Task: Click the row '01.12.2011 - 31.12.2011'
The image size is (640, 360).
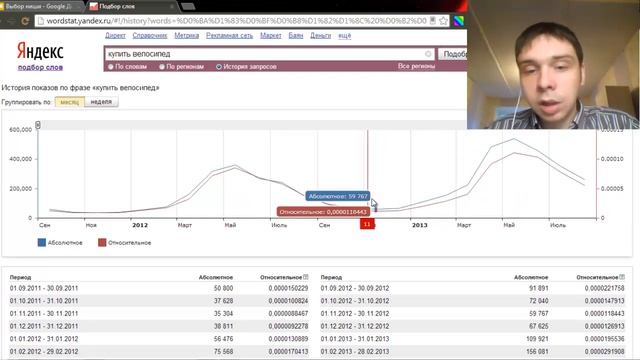Action: tap(159, 326)
